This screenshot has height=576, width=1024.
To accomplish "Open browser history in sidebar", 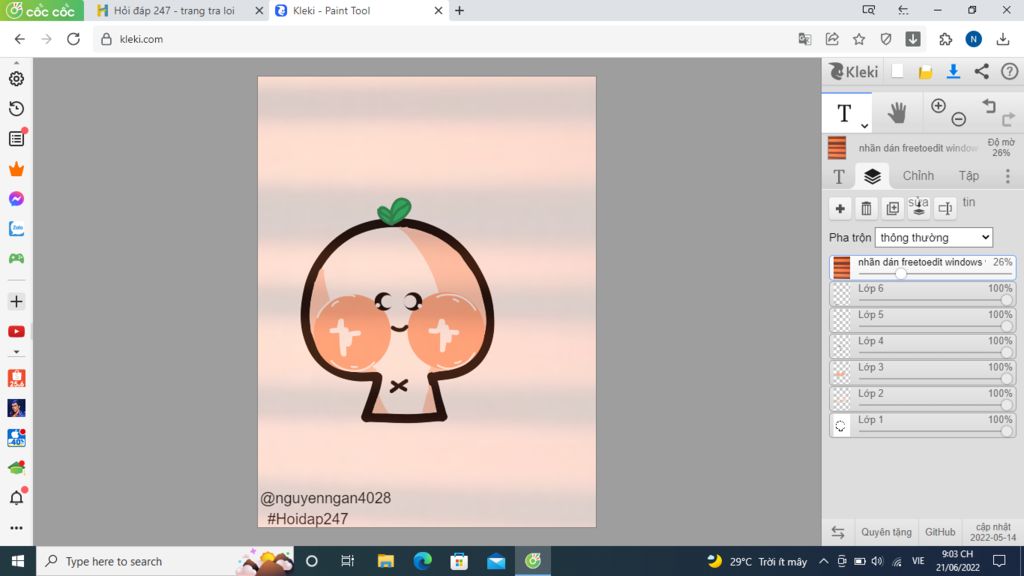I will [x=16, y=108].
